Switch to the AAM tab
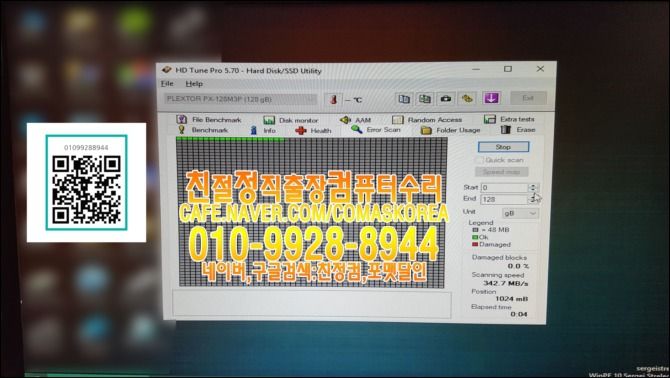The height and width of the screenshot is (378, 670). [356, 120]
